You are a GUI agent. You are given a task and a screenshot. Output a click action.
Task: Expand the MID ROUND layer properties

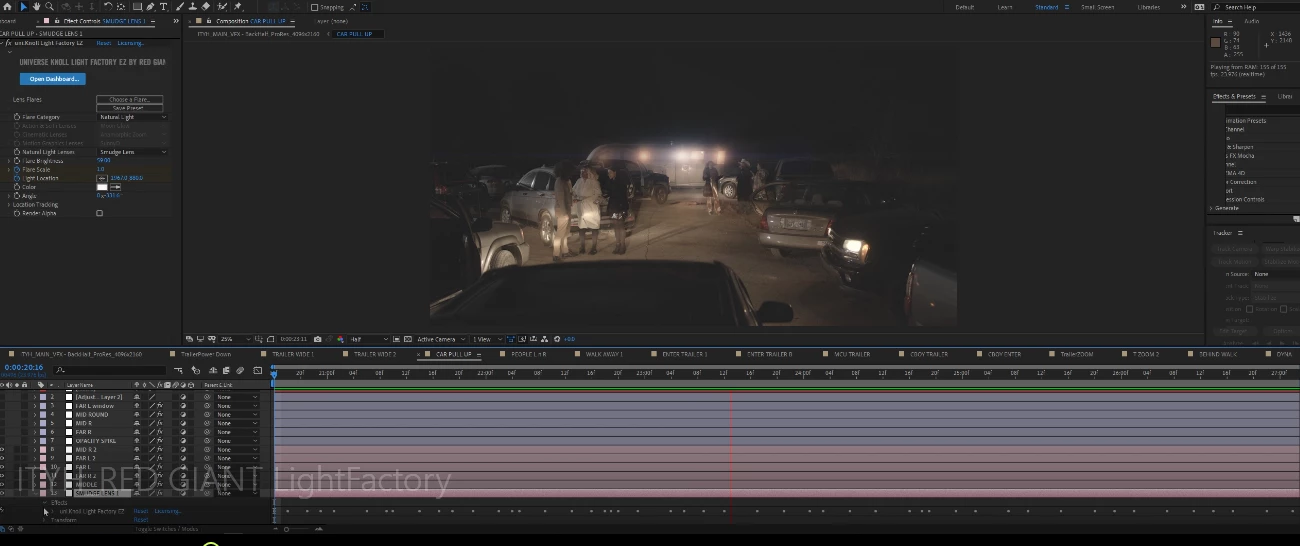click(x=35, y=414)
